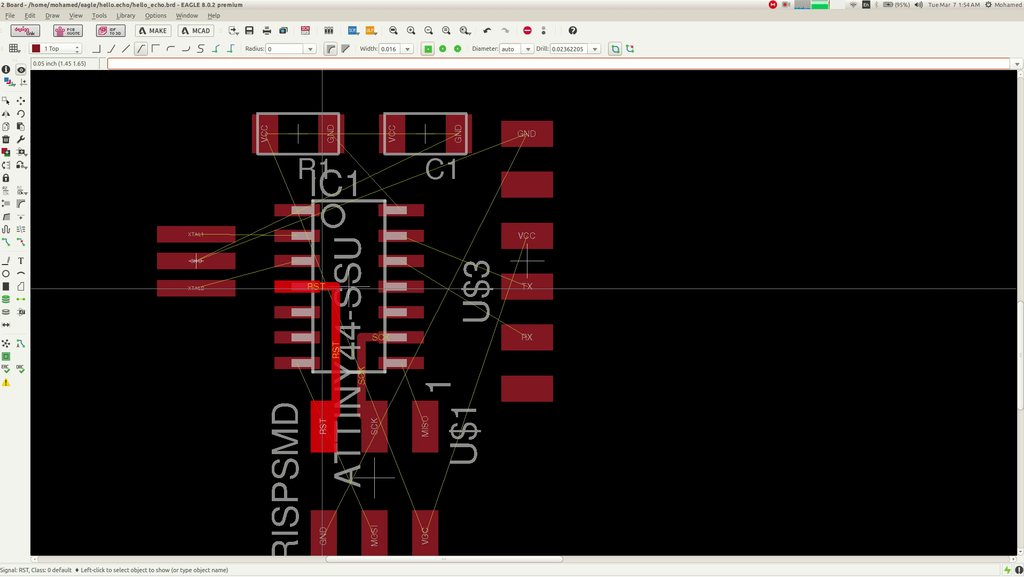
Task: Open the Draw menu
Action: [x=52, y=15]
